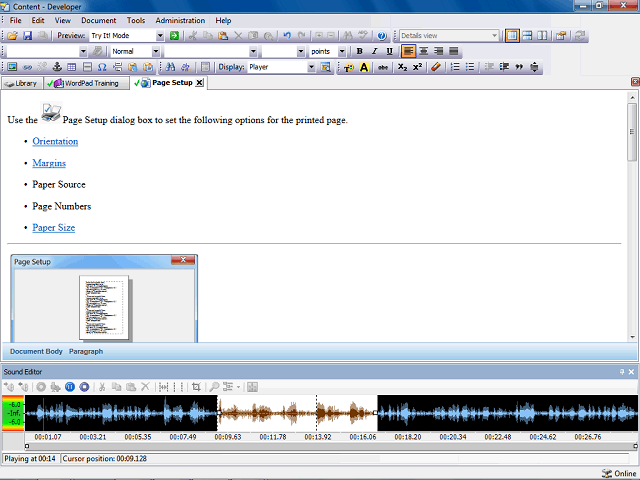Viewport: 640px width, 480px height.
Task: Follow the Paper Size link
Action: pyautogui.click(x=53, y=227)
